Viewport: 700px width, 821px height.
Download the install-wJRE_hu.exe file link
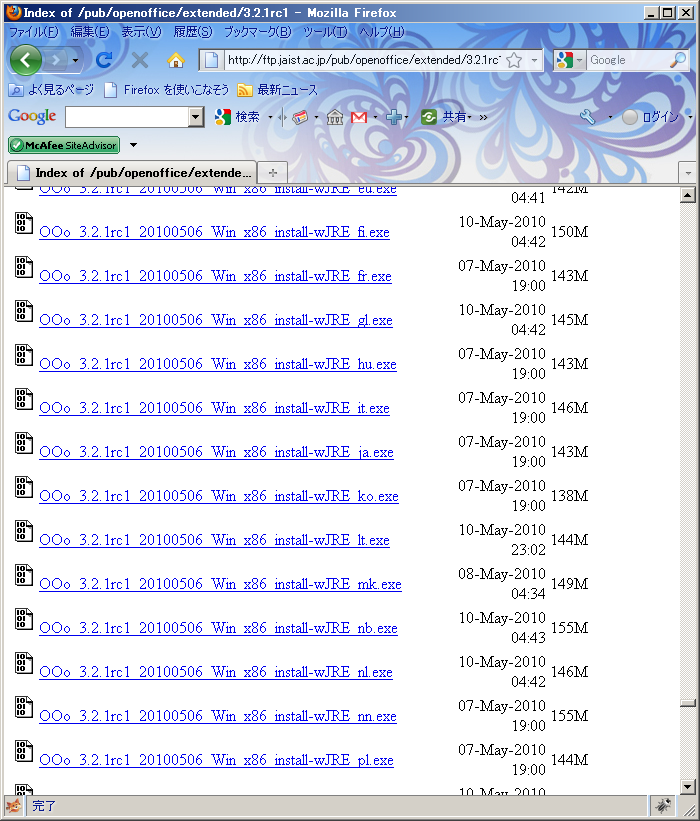point(218,364)
